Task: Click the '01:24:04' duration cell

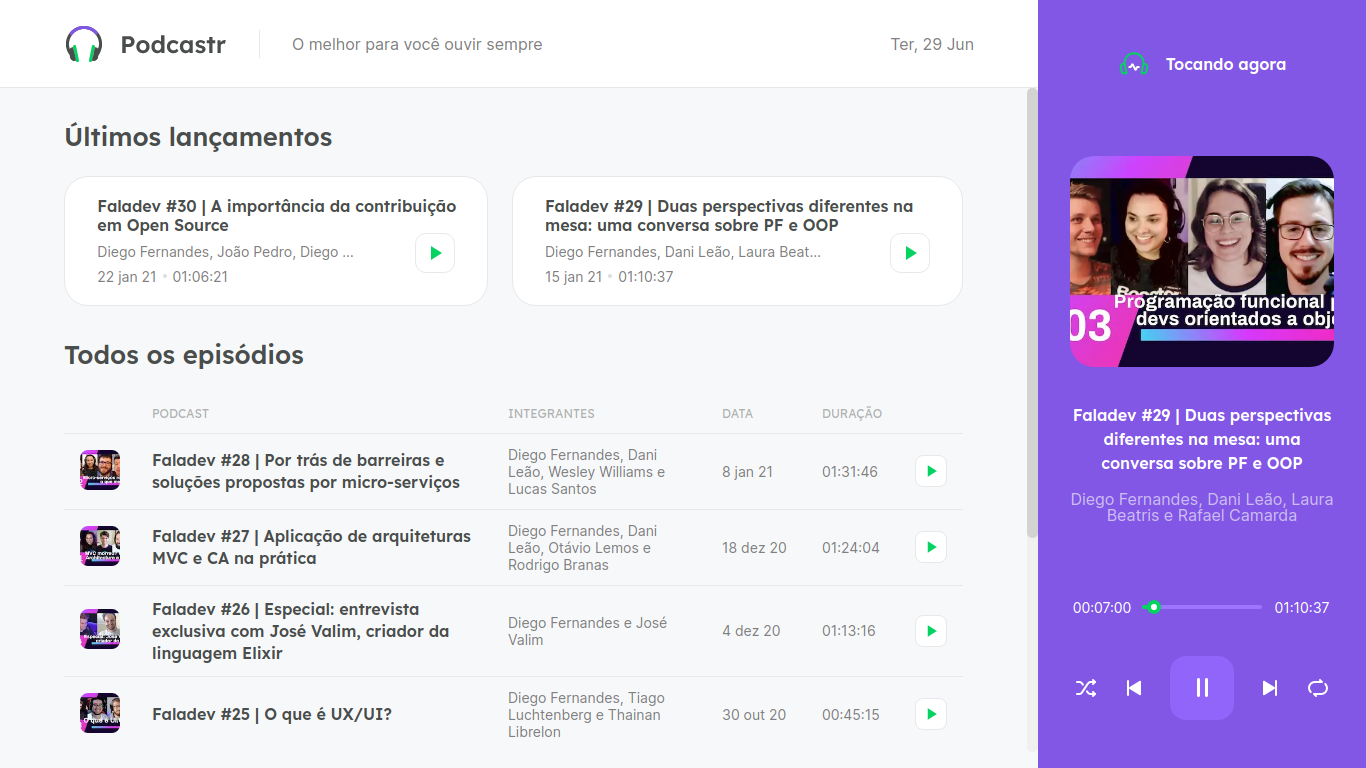Action: click(x=851, y=548)
